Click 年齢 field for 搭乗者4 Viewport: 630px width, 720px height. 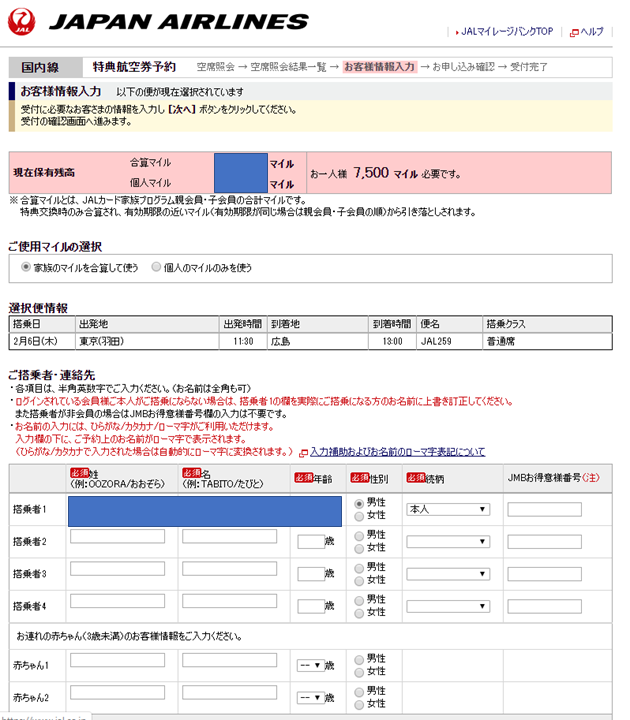(x=311, y=607)
